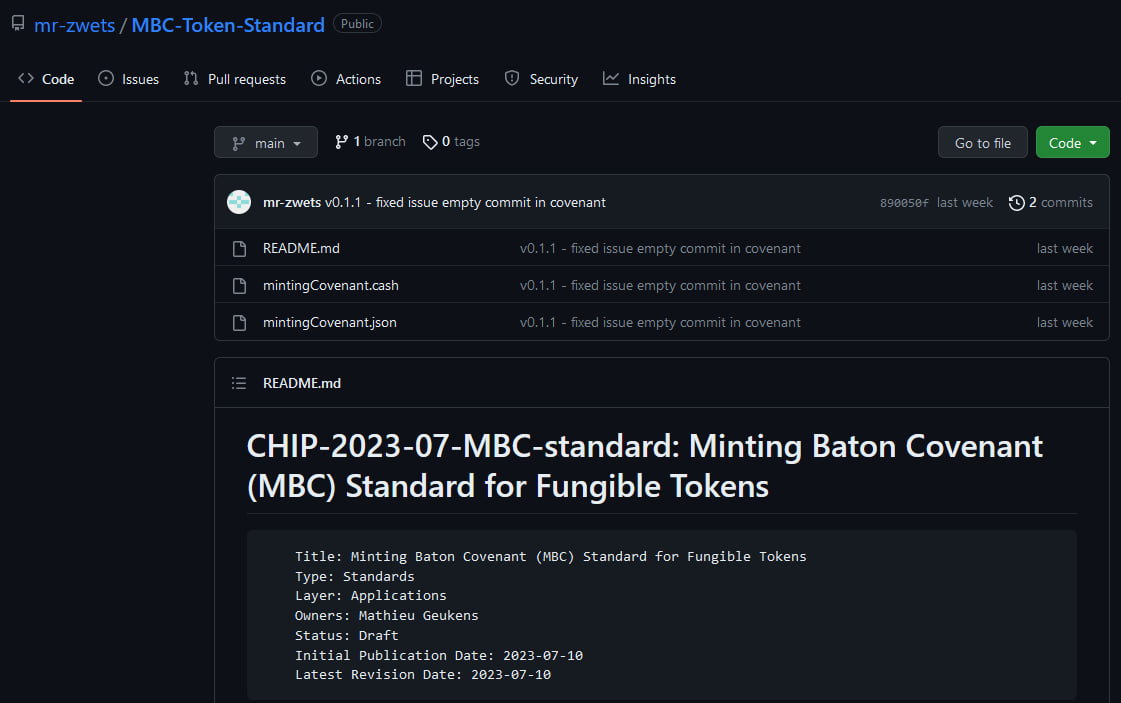Image resolution: width=1121 pixels, height=703 pixels.
Task: Click the file icon for mintingCovenant.cash
Action: 239,286
